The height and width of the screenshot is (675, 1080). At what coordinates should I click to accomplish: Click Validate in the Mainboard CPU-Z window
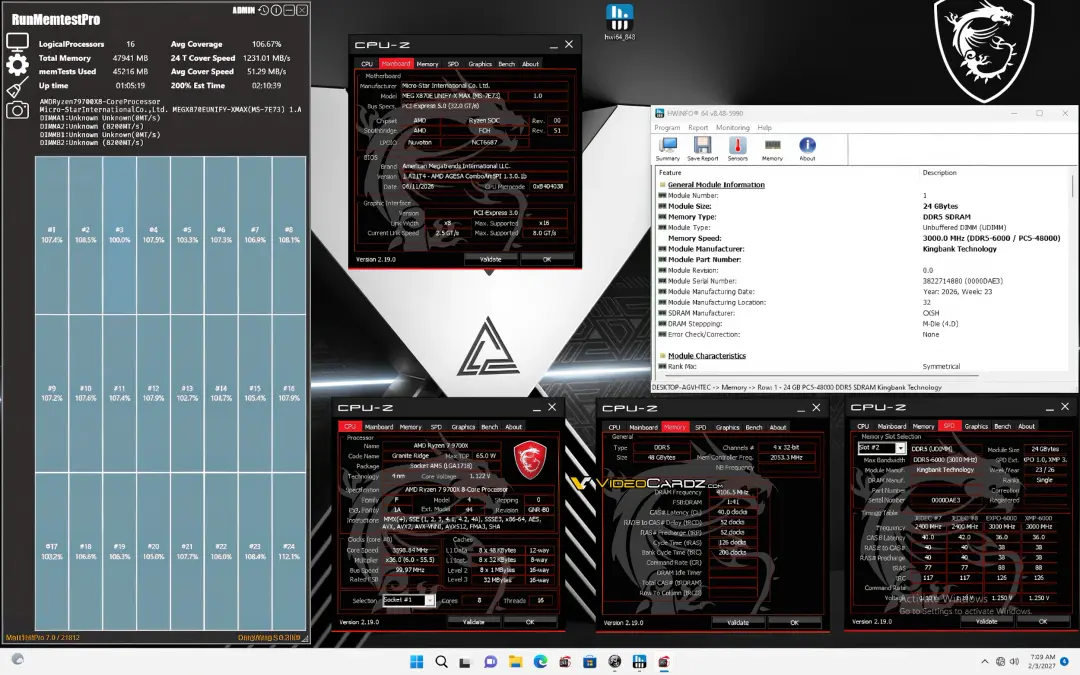point(490,260)
